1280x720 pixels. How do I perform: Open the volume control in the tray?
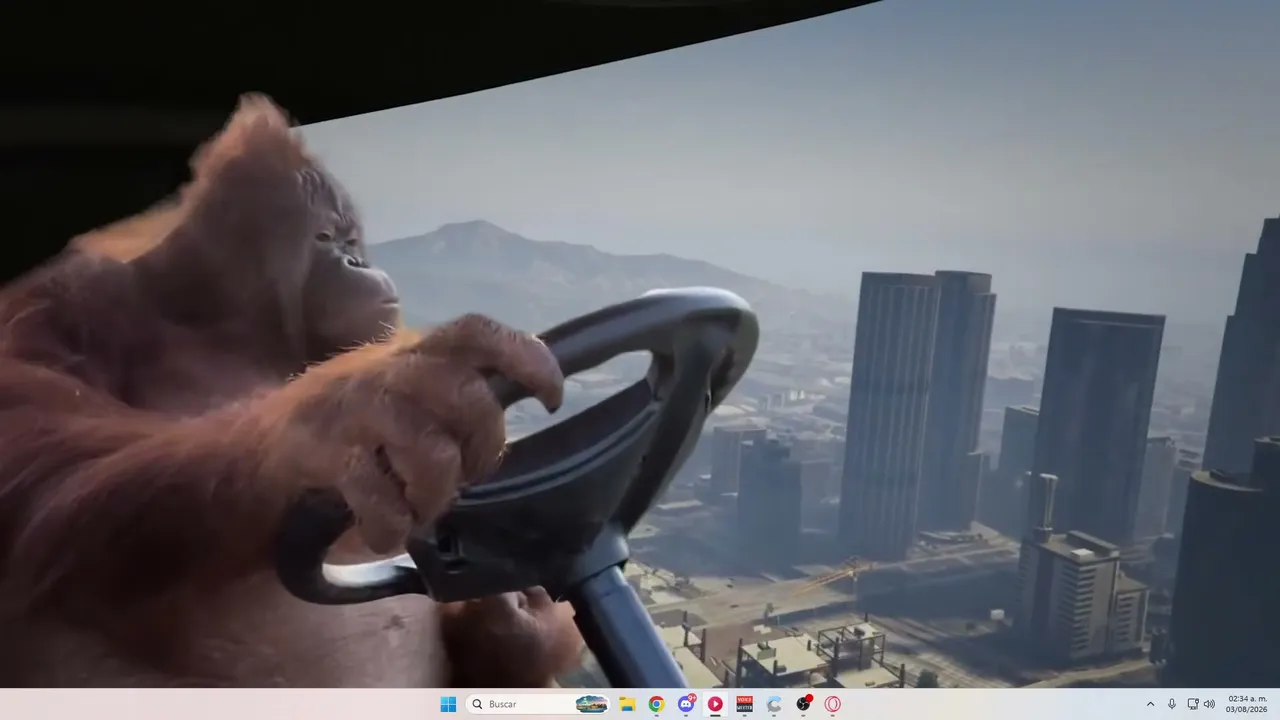[1209, 704]
